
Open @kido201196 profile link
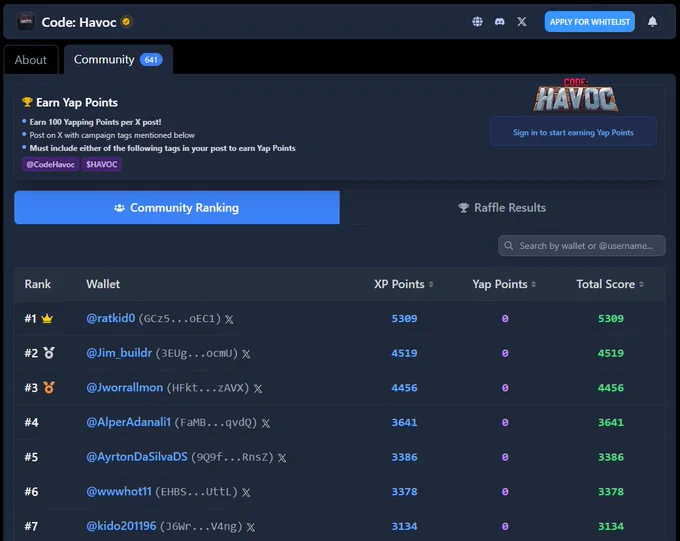[121, 526]
